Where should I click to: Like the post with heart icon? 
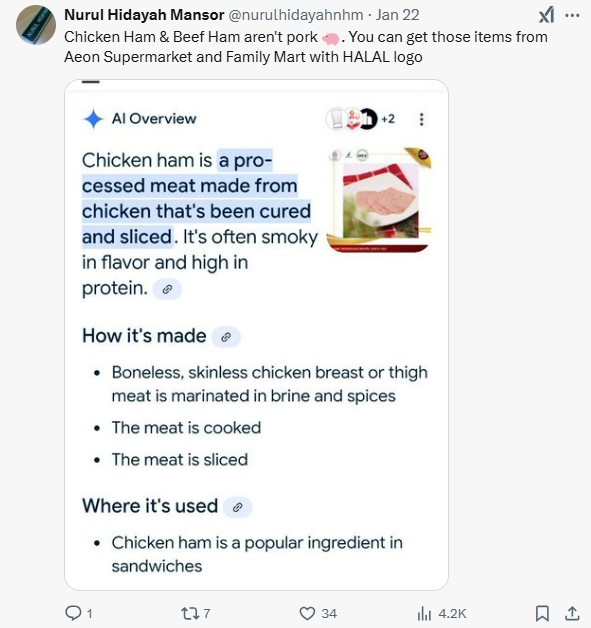point(307,613)
